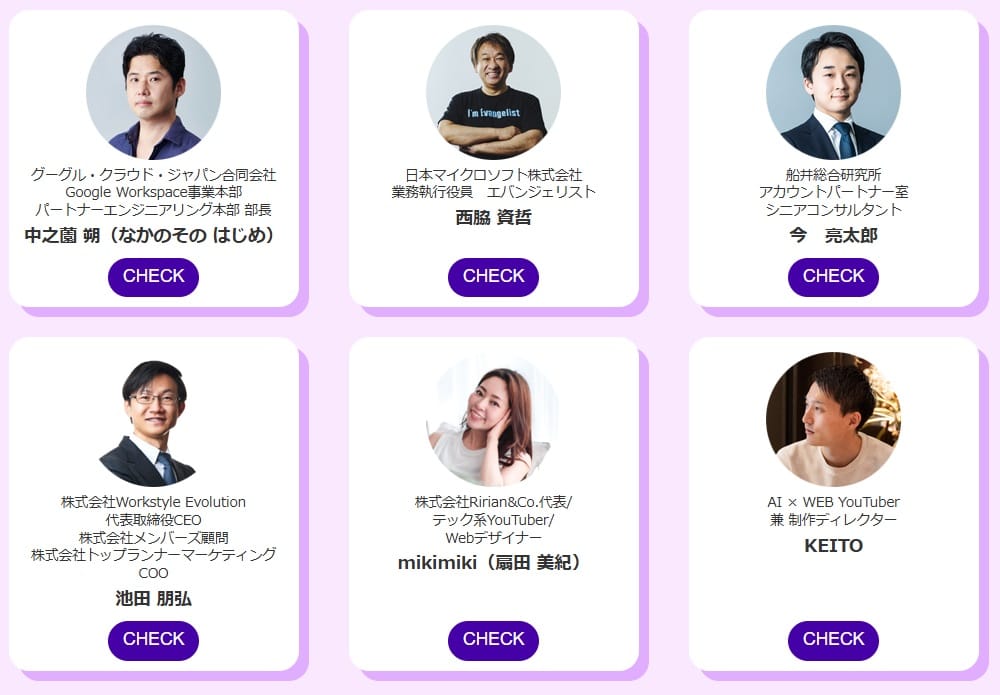Click the 船井総合研究所 speaker's round photo
This screenshot has height=695, width=1000.
[833, 93]
